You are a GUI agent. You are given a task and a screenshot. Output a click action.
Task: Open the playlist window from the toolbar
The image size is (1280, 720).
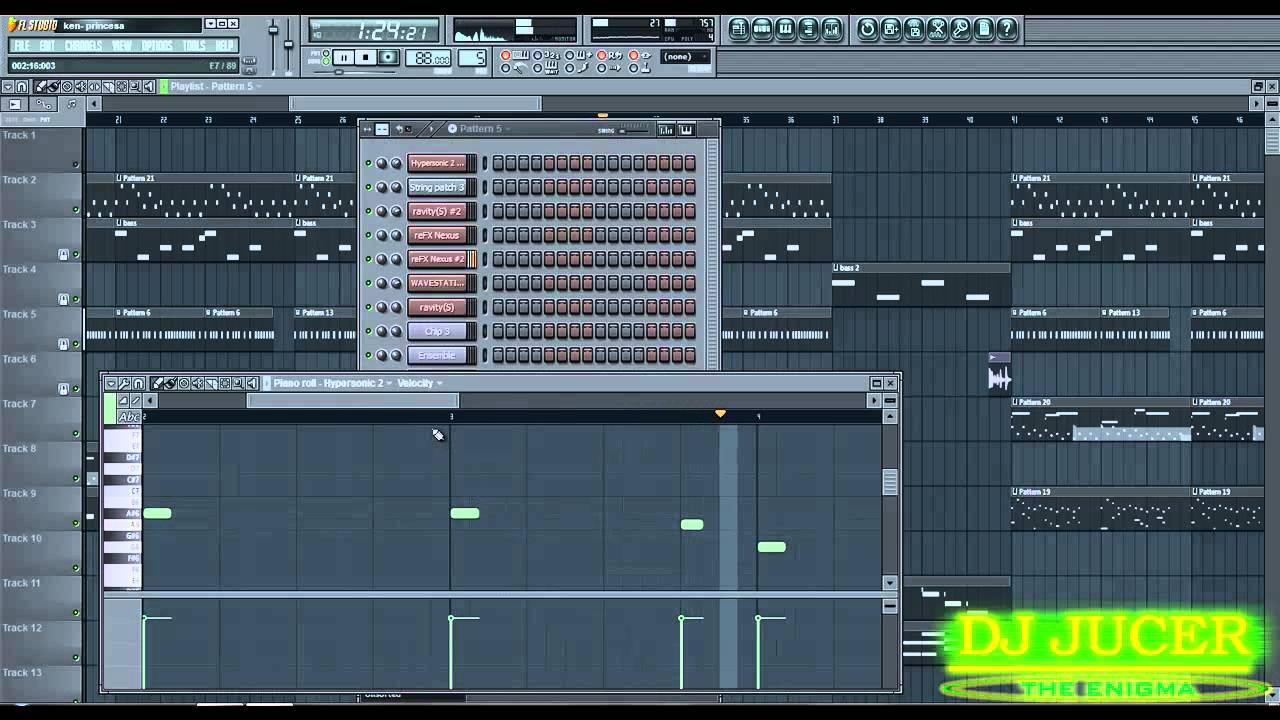click(x=739, y=29)
